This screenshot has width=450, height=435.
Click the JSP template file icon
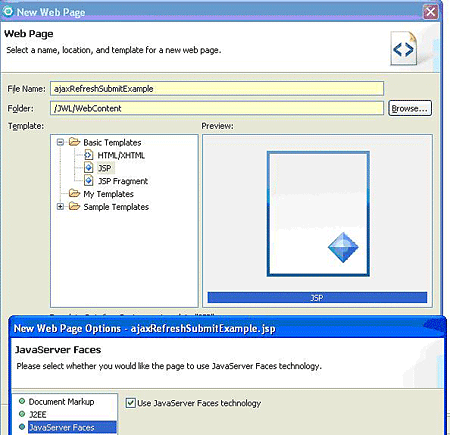coord(88,168)
